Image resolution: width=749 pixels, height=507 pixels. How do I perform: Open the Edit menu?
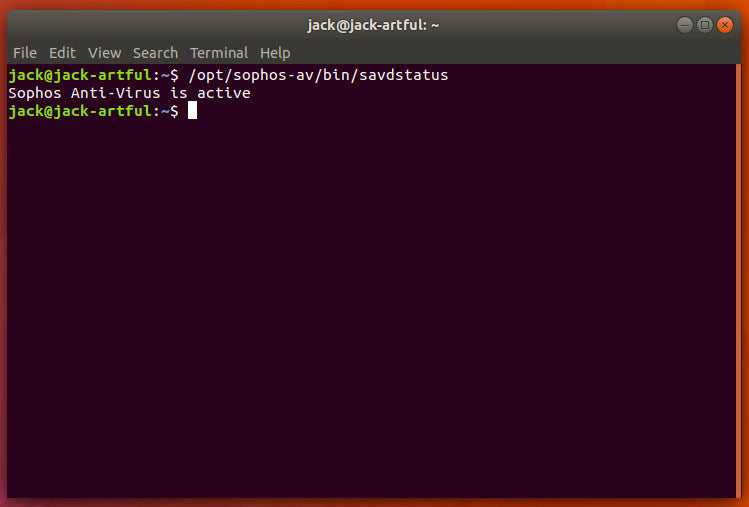pos(62,53)
